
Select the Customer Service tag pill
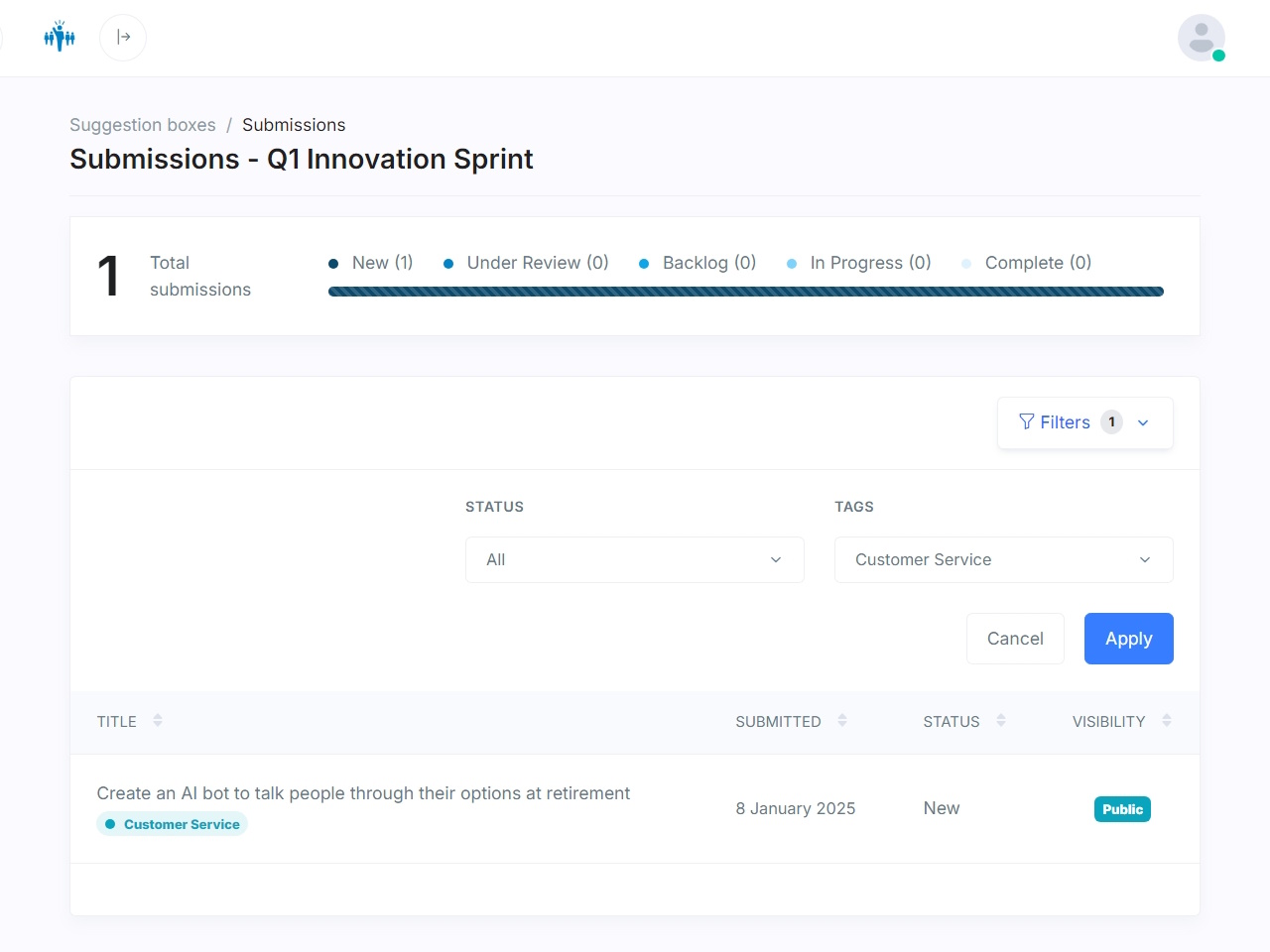click(171, 824)
